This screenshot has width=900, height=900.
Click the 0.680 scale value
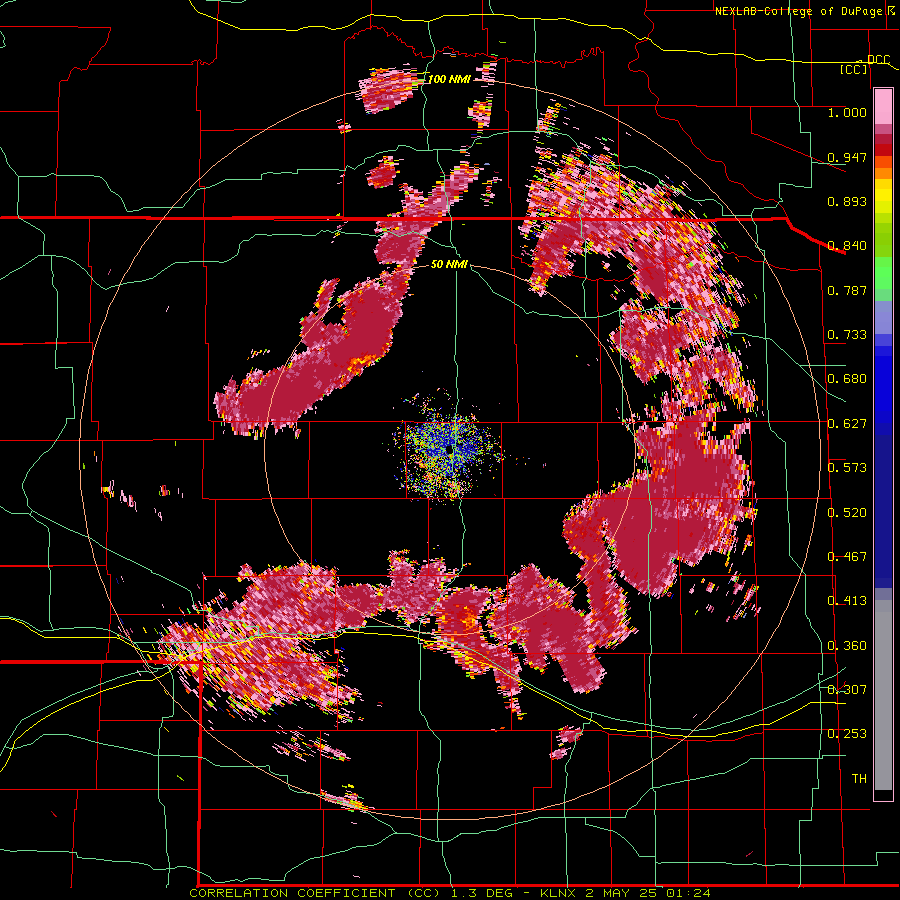coord(847,379)
